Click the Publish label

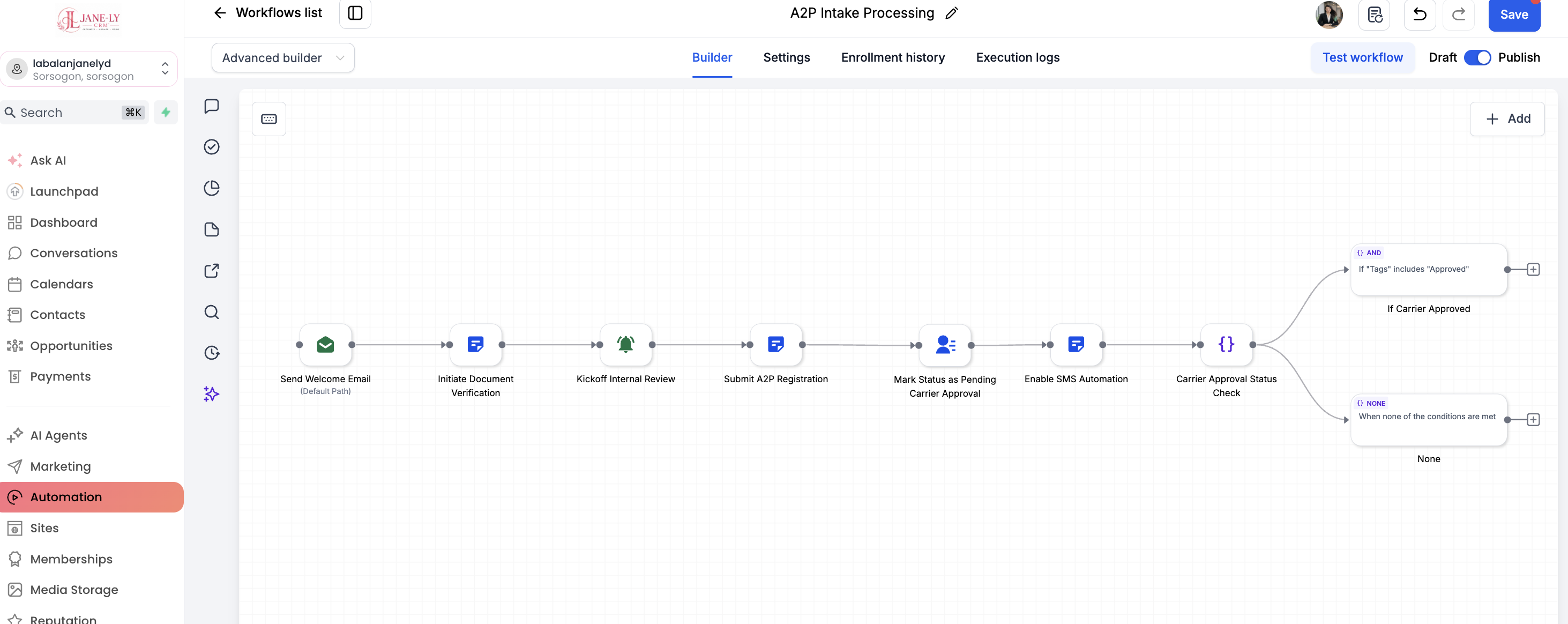click(x=1519, y=57)
